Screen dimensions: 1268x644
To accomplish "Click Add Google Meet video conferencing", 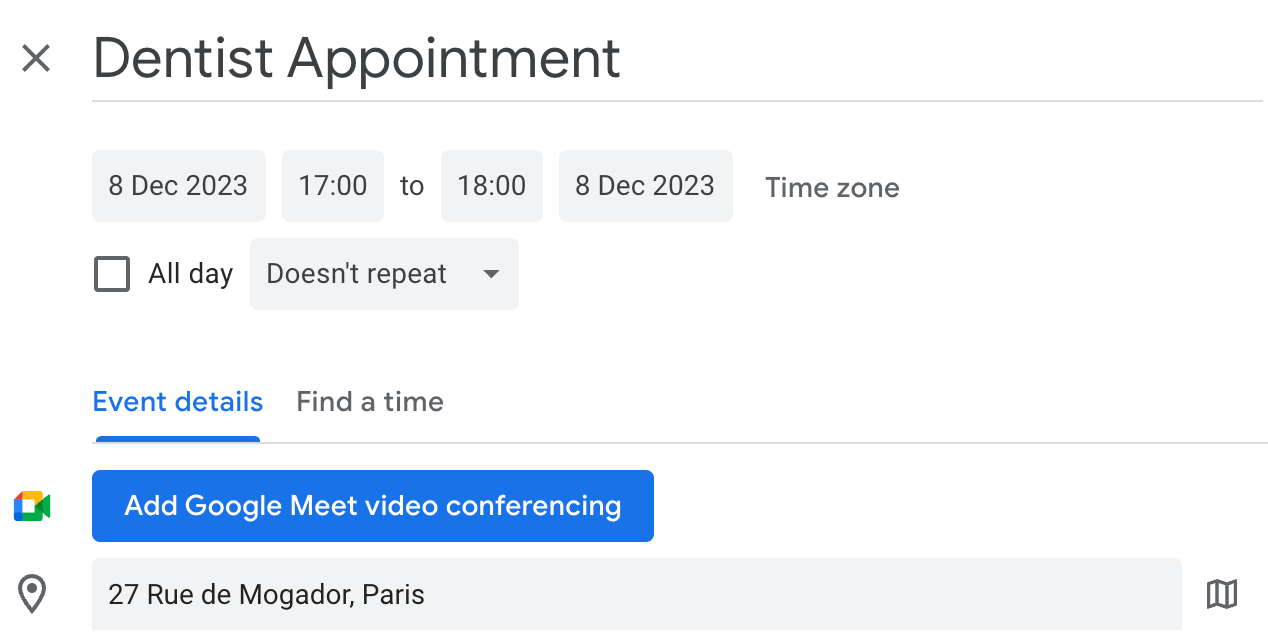I will (372, 506).
